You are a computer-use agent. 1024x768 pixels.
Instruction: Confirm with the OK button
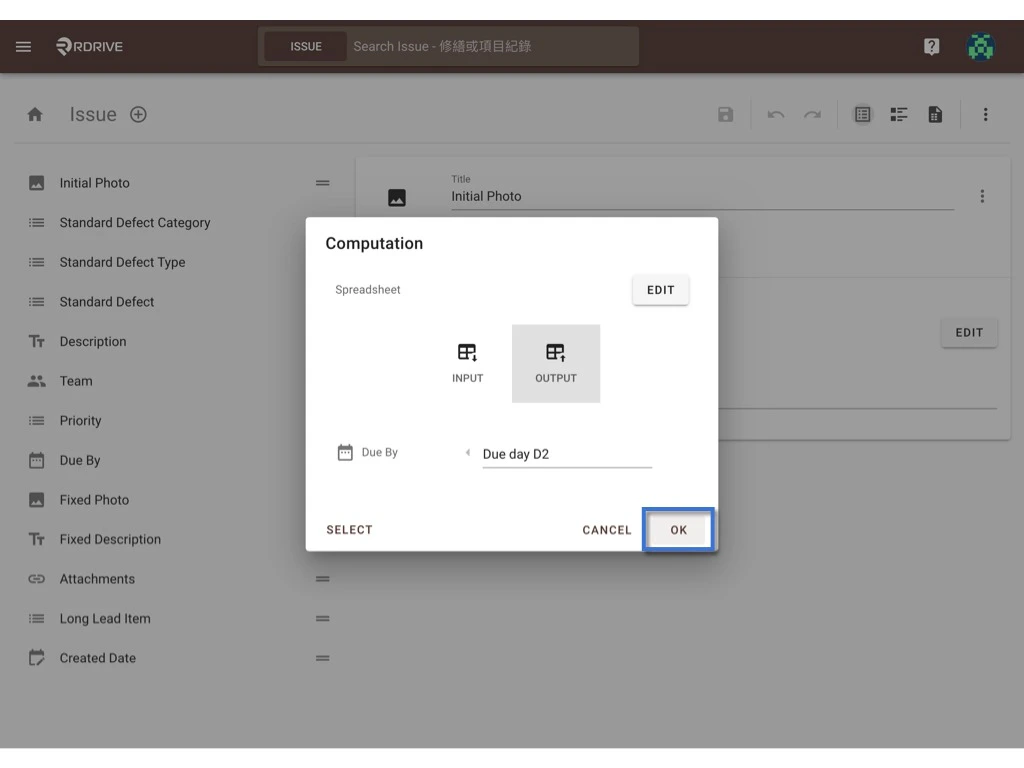tap(679, 530)
